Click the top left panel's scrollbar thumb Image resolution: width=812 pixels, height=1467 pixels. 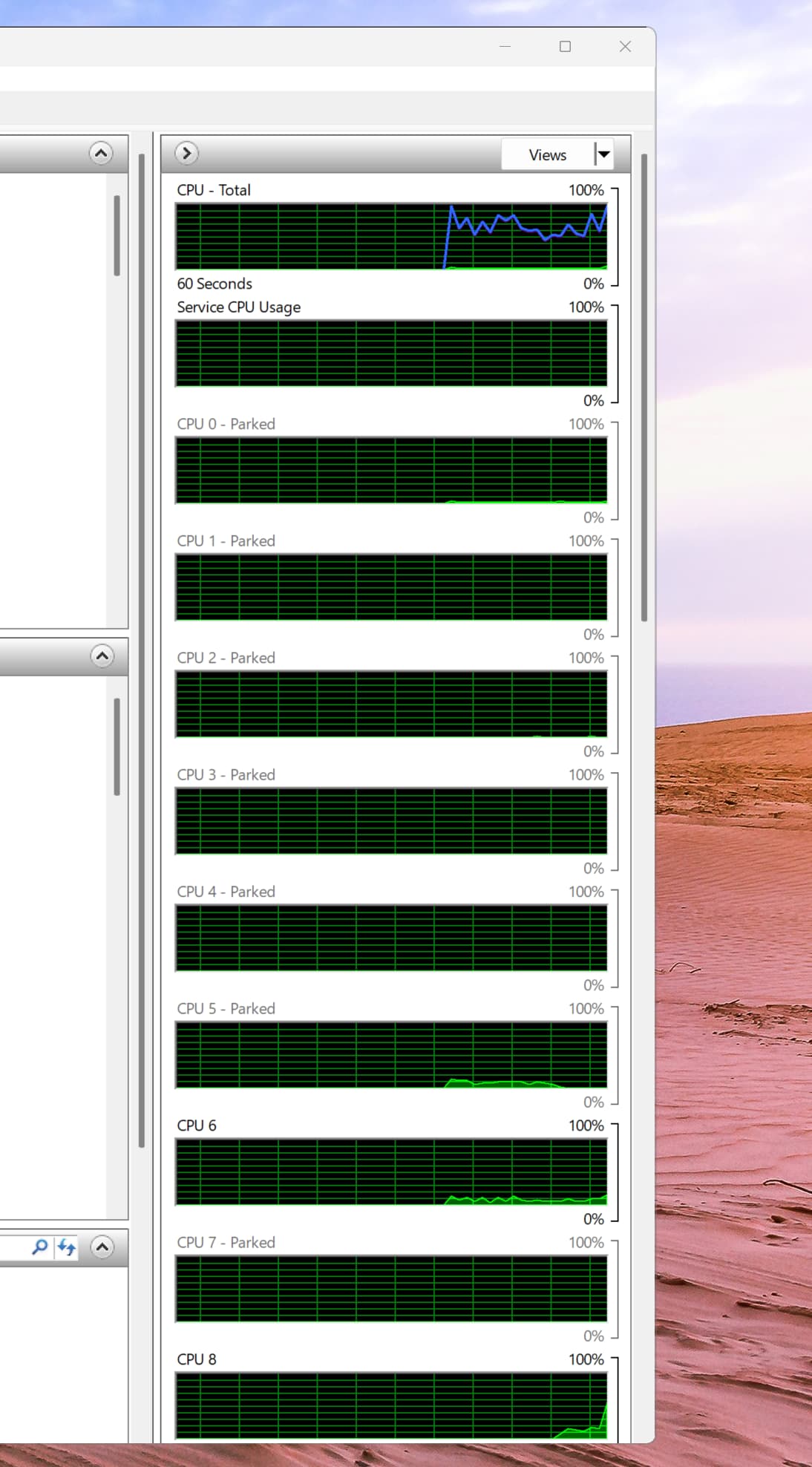[x=117, y=235]
